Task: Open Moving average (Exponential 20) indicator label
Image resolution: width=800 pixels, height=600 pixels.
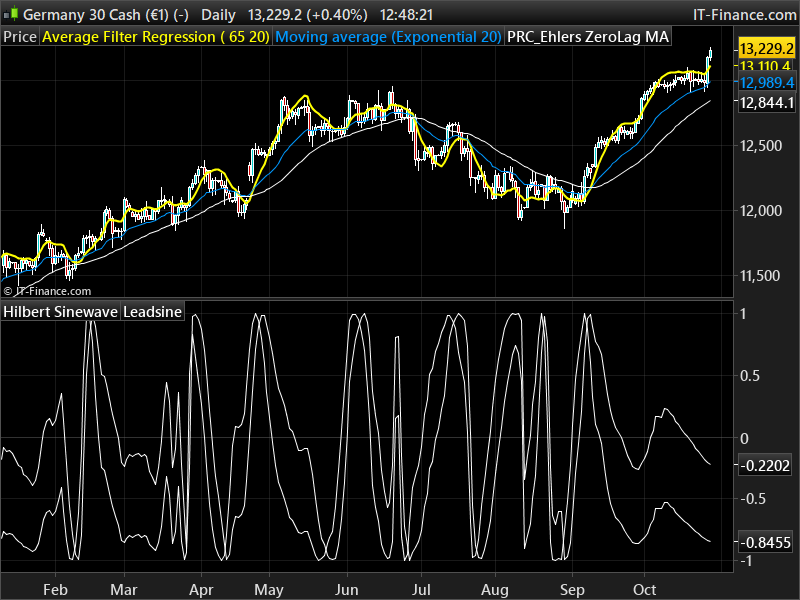Action: 388,37
